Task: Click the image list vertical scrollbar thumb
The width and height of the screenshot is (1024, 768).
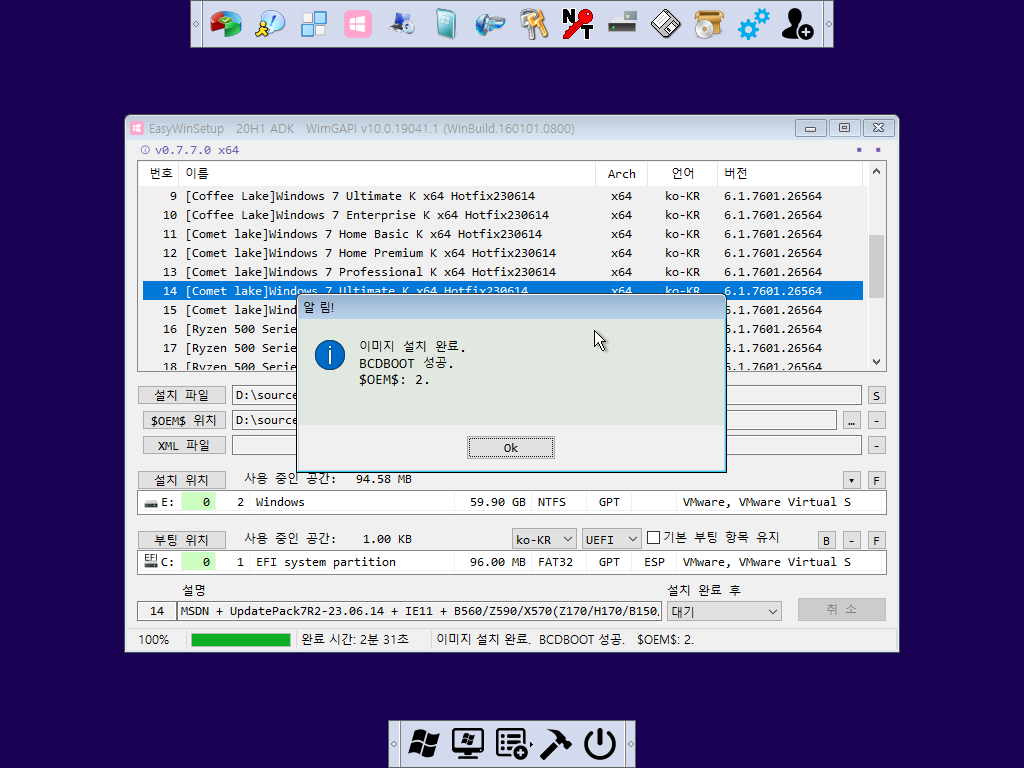Action: tap(876, 266)
